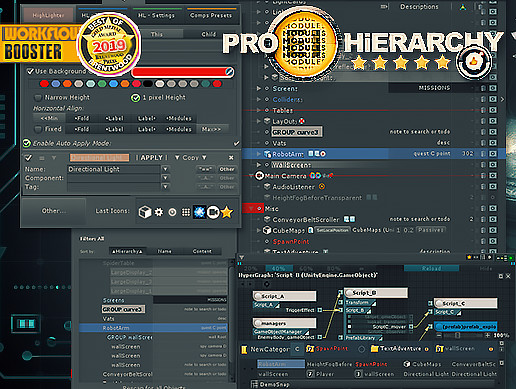The height and width of the screenshot is (389, 516).
Task: Open the Component field dropdown arrow
Action: pos(165,178)
